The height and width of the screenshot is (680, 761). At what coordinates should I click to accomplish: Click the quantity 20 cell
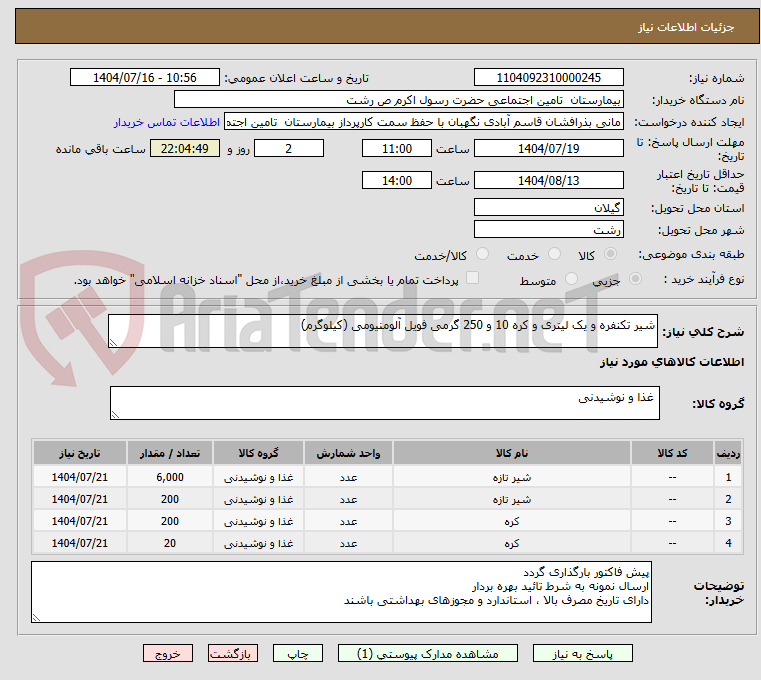(170, 543)
